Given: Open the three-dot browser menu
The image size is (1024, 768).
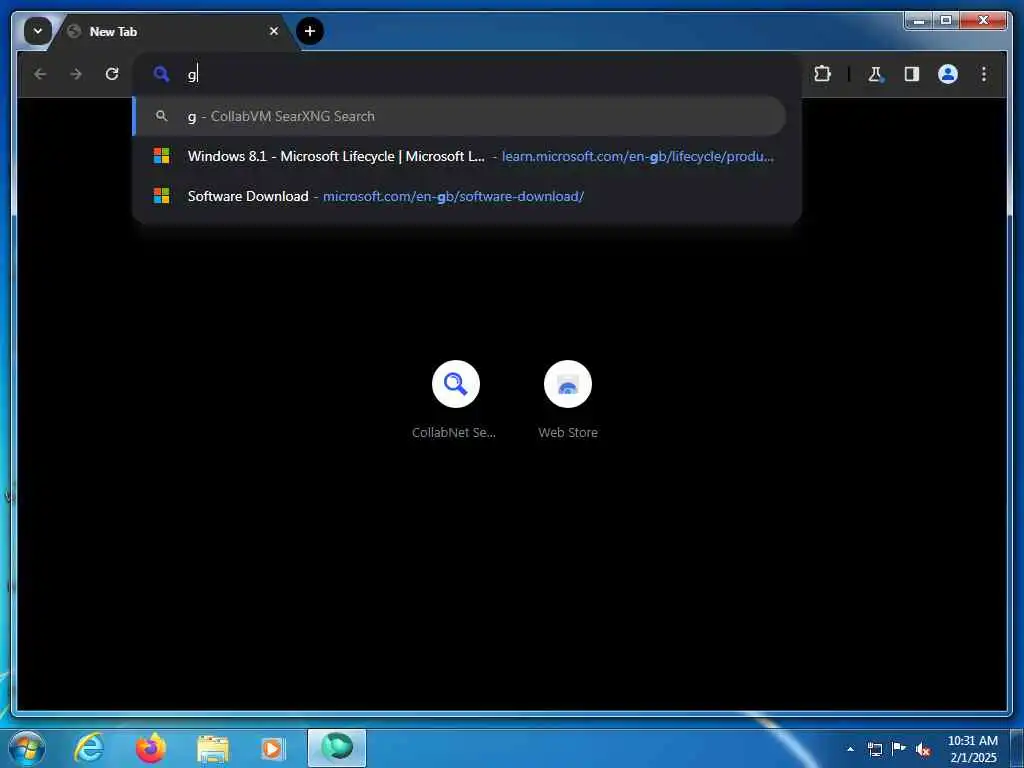Looking at the screenshot, I should [x=984, y=74].
